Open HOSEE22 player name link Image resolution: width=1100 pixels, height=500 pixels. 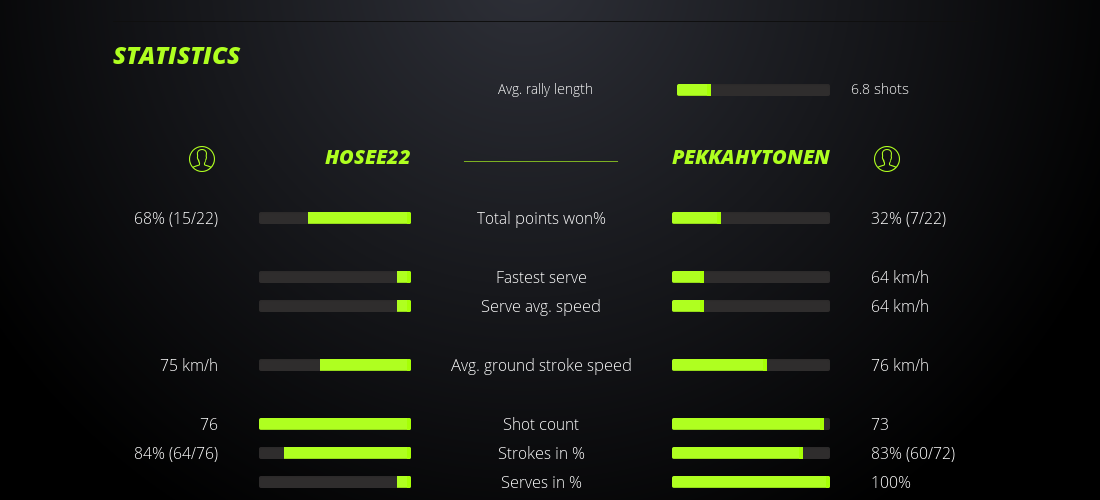[x=367, y=157]
